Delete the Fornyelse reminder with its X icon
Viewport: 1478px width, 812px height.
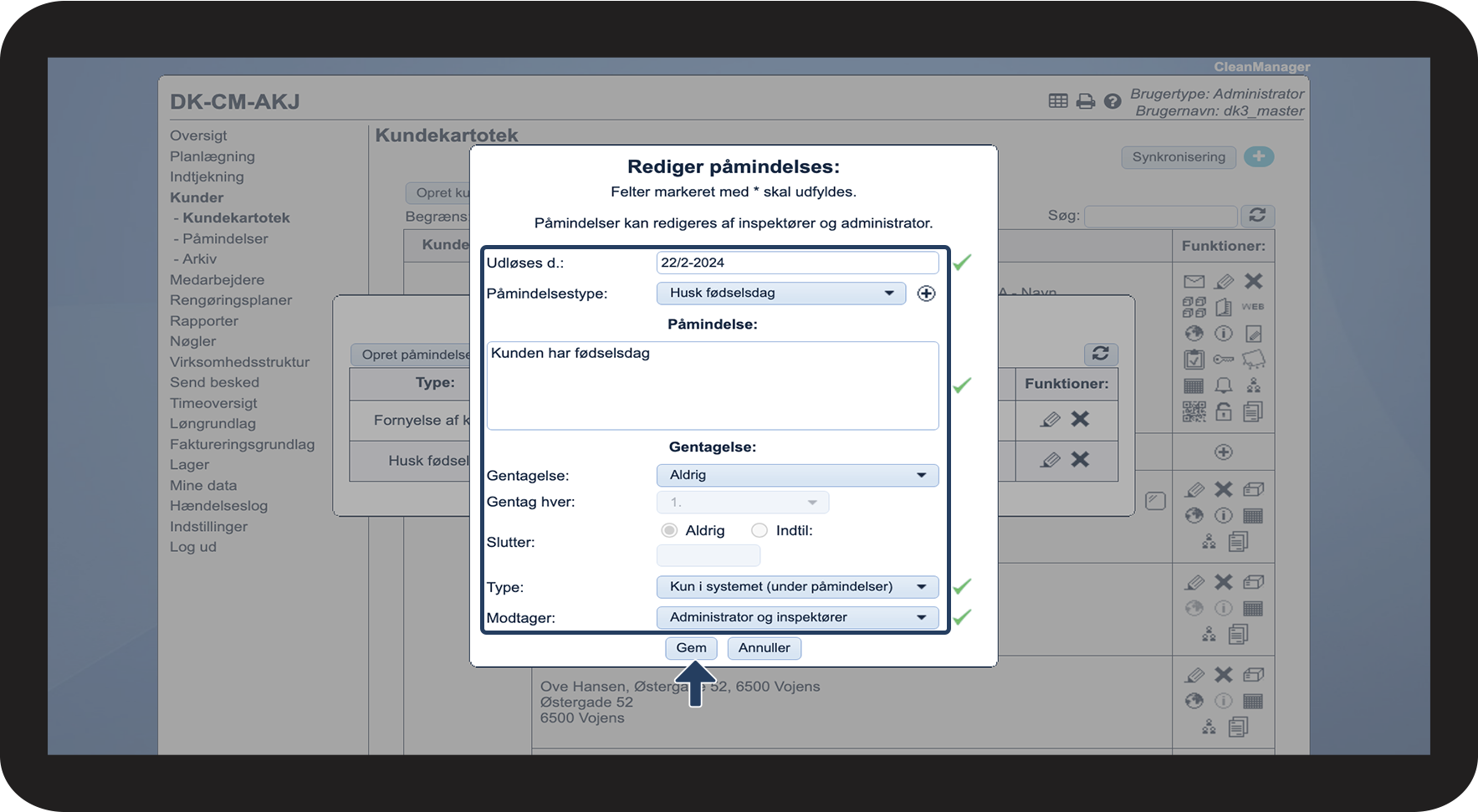[x=1081, y=419]
